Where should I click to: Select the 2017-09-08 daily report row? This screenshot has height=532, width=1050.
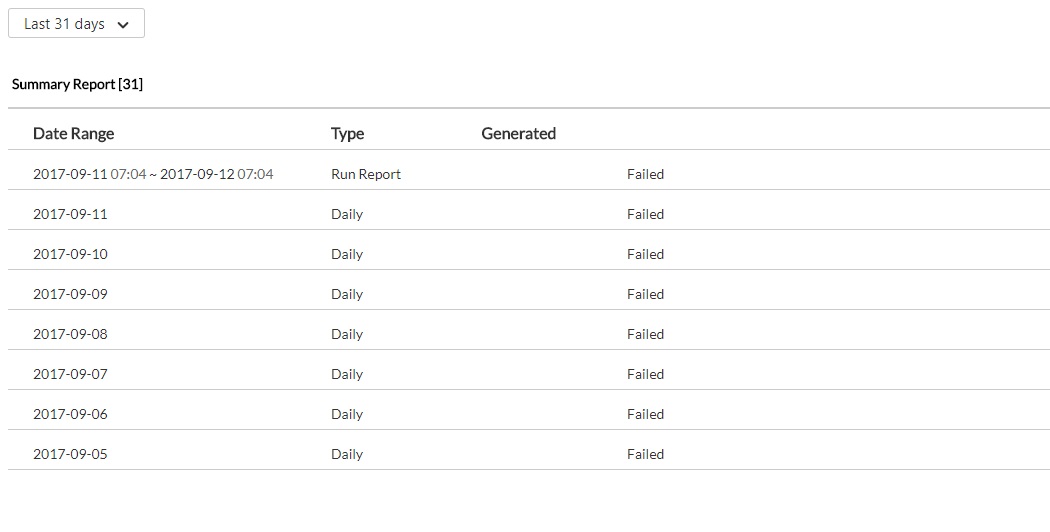[70, 334]
